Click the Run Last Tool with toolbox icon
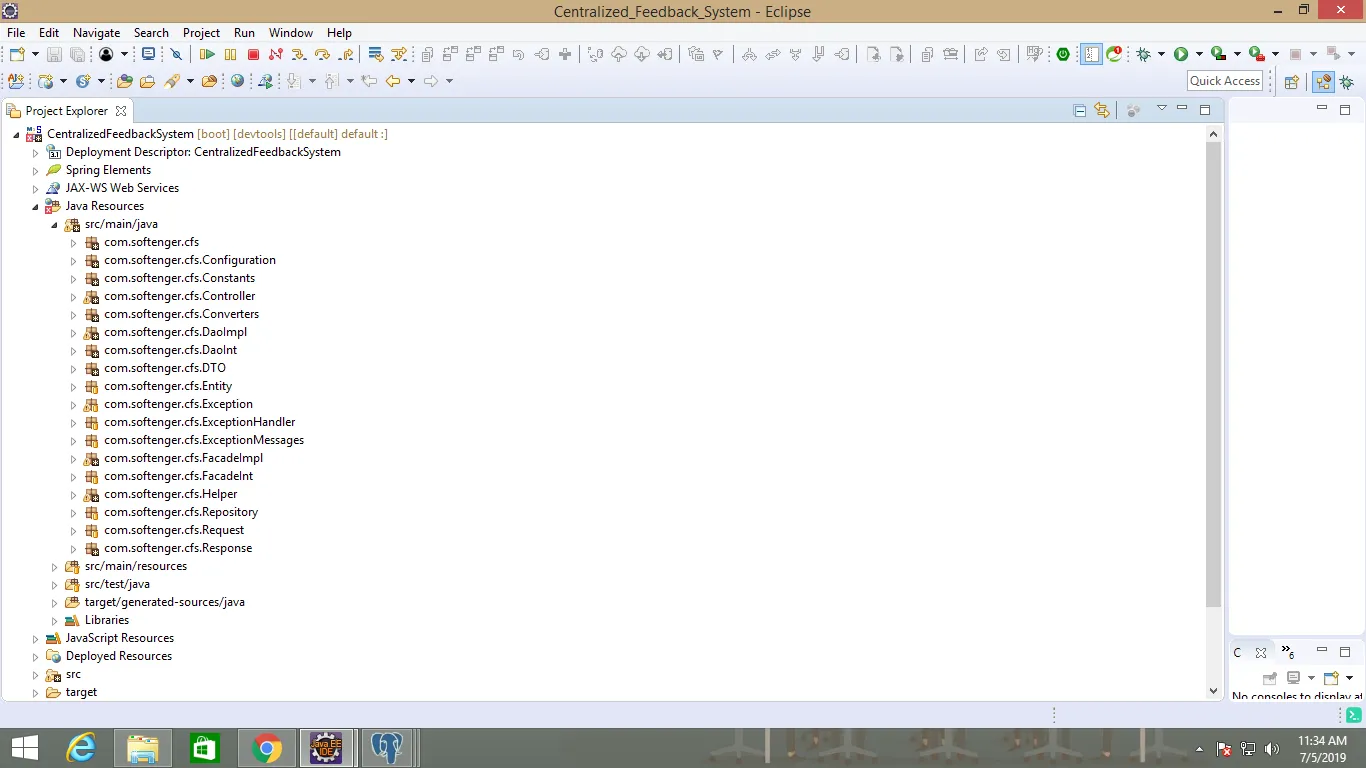The image size is (1366, 768). (x=1257, y=55)
